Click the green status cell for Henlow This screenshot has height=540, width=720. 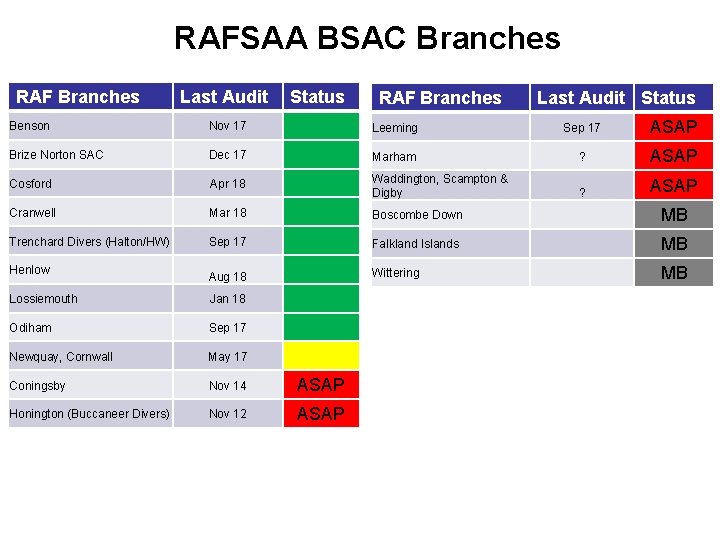tap(321, 270)
